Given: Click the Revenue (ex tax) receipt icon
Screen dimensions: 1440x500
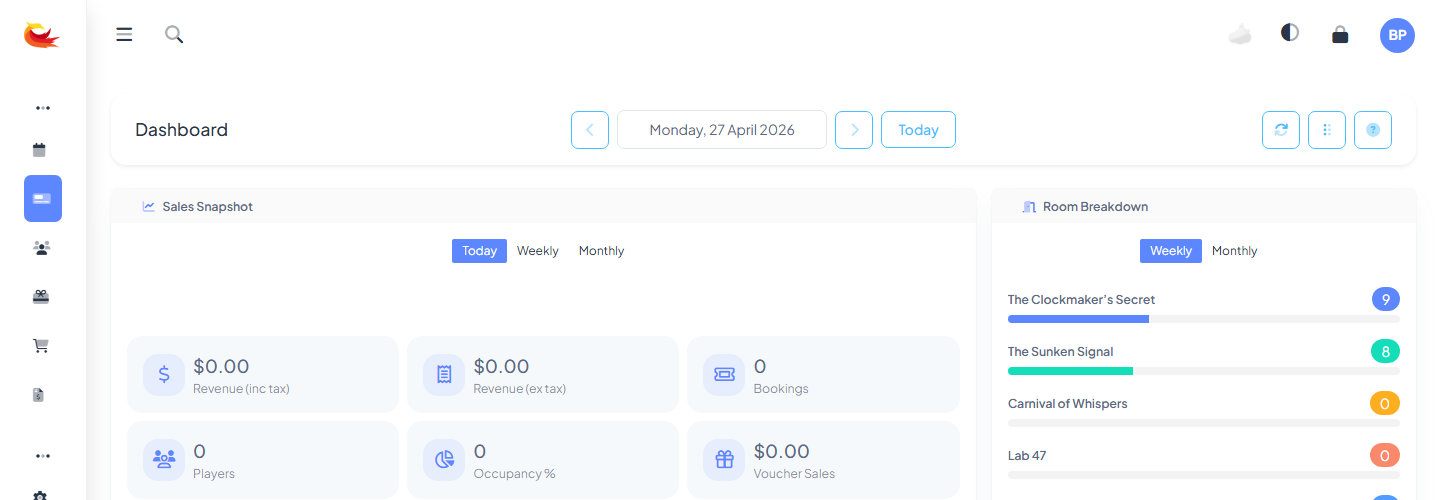Looking at the screenshot, I should (x=443, y=374).
